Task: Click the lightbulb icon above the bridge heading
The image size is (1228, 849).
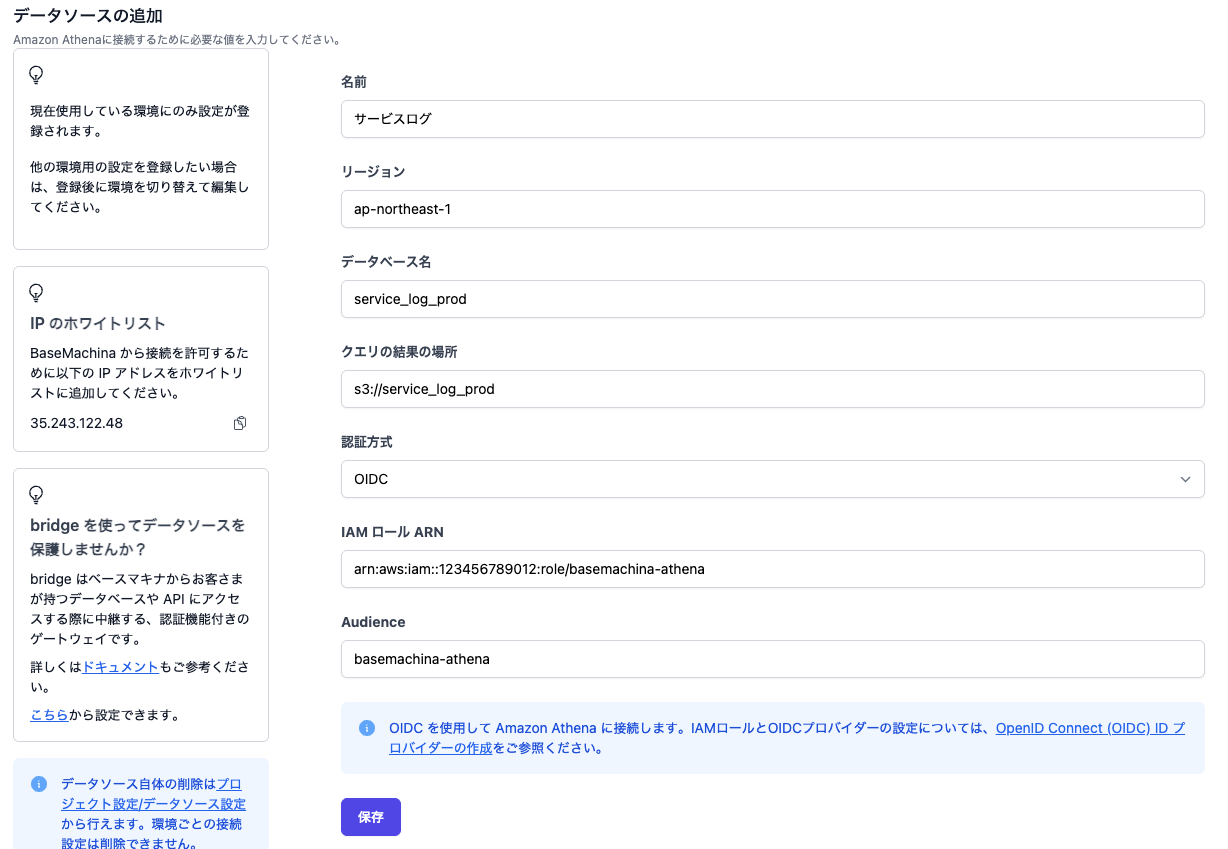Action: click(37, 495)
